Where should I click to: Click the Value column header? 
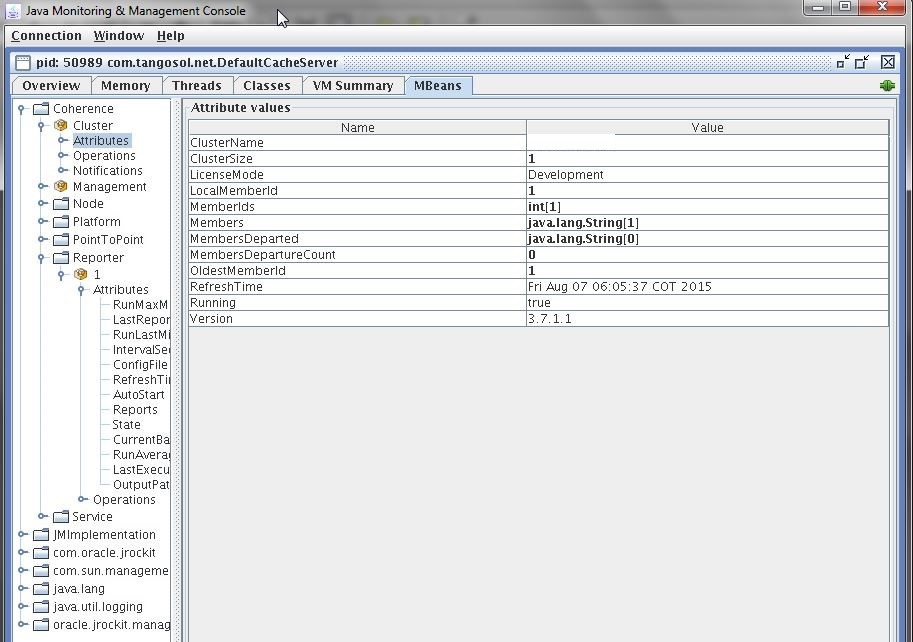(x=707, y=127)
